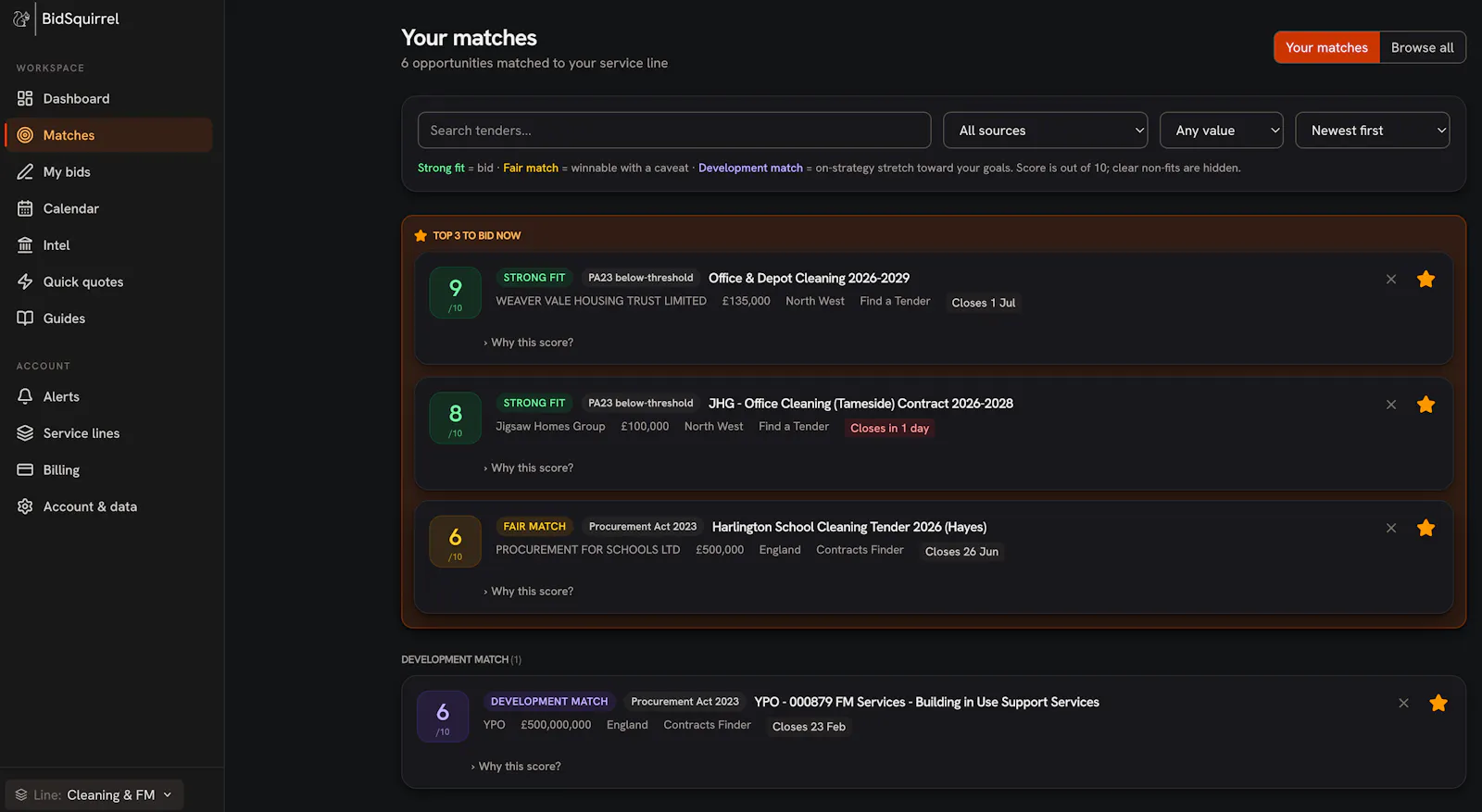The image size is (1482, 812).
Task: Toggle star on YPO FM Services tender
Action: pyautogui.click(x=1438, y=703)
